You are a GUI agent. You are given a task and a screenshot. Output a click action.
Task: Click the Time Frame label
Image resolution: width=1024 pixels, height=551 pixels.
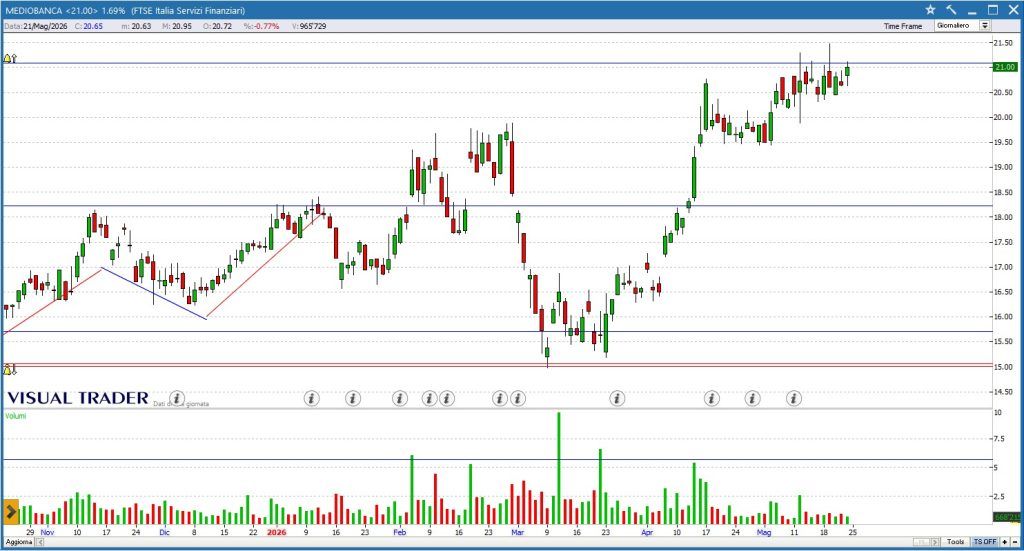click(903, 26)
